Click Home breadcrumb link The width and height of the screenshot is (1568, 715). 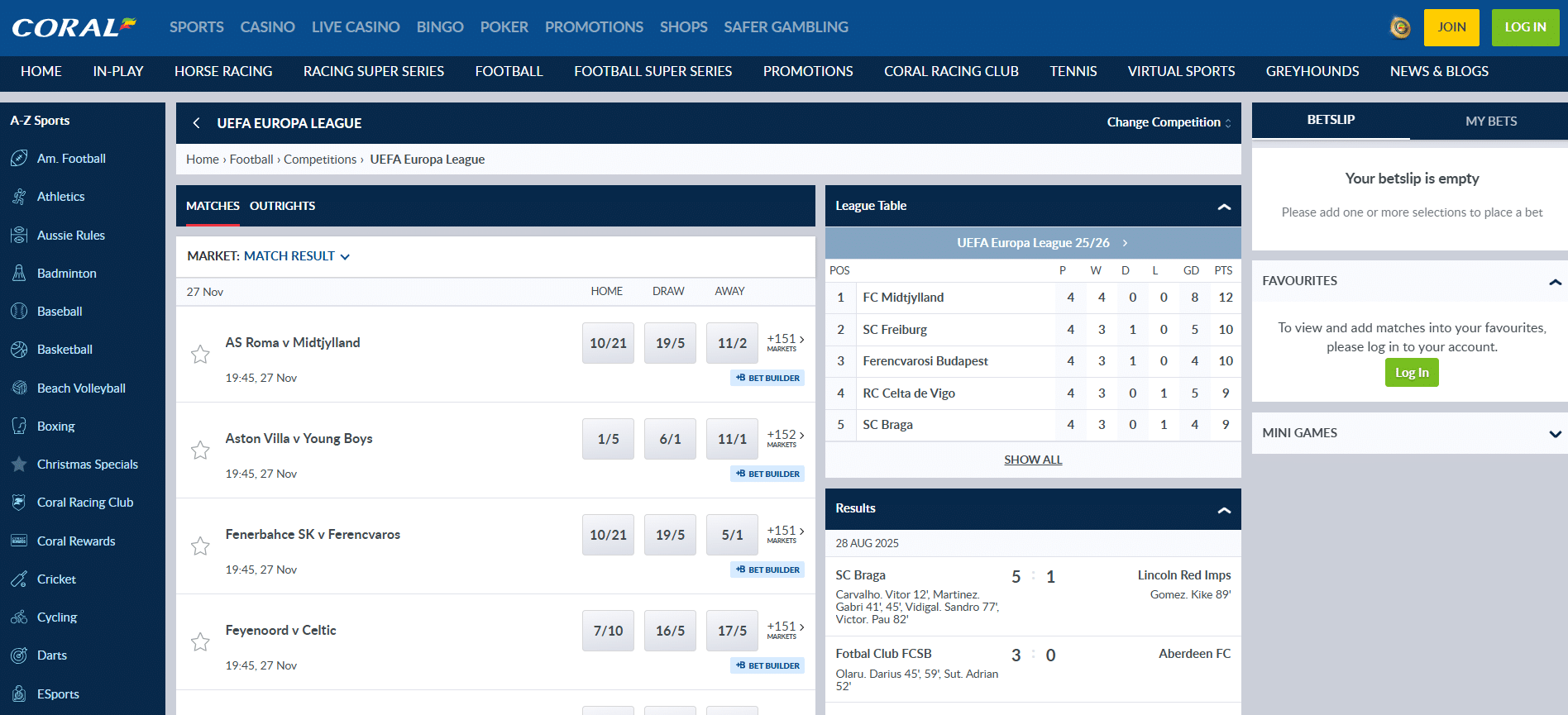[x=203, y=160]
